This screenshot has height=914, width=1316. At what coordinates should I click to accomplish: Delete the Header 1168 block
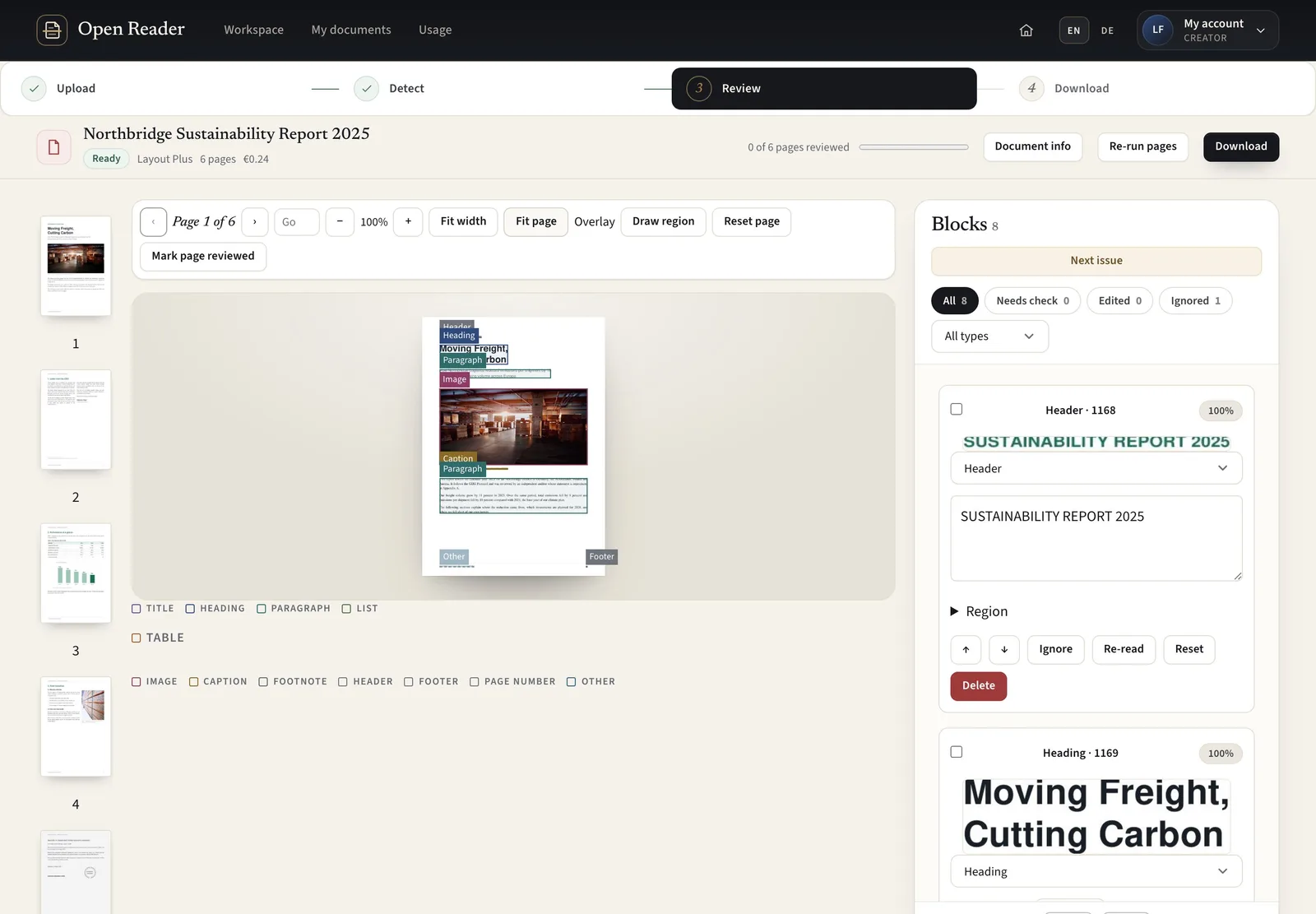pyautogui.click(x=978, y=686)
